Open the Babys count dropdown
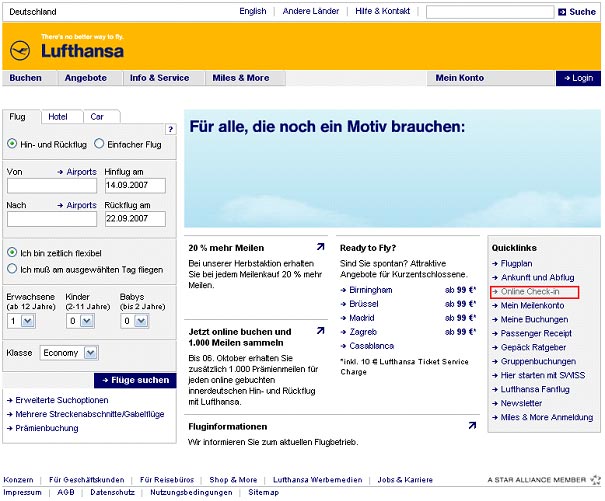Viewport: 605px width, 501px height. pos(134,321)
